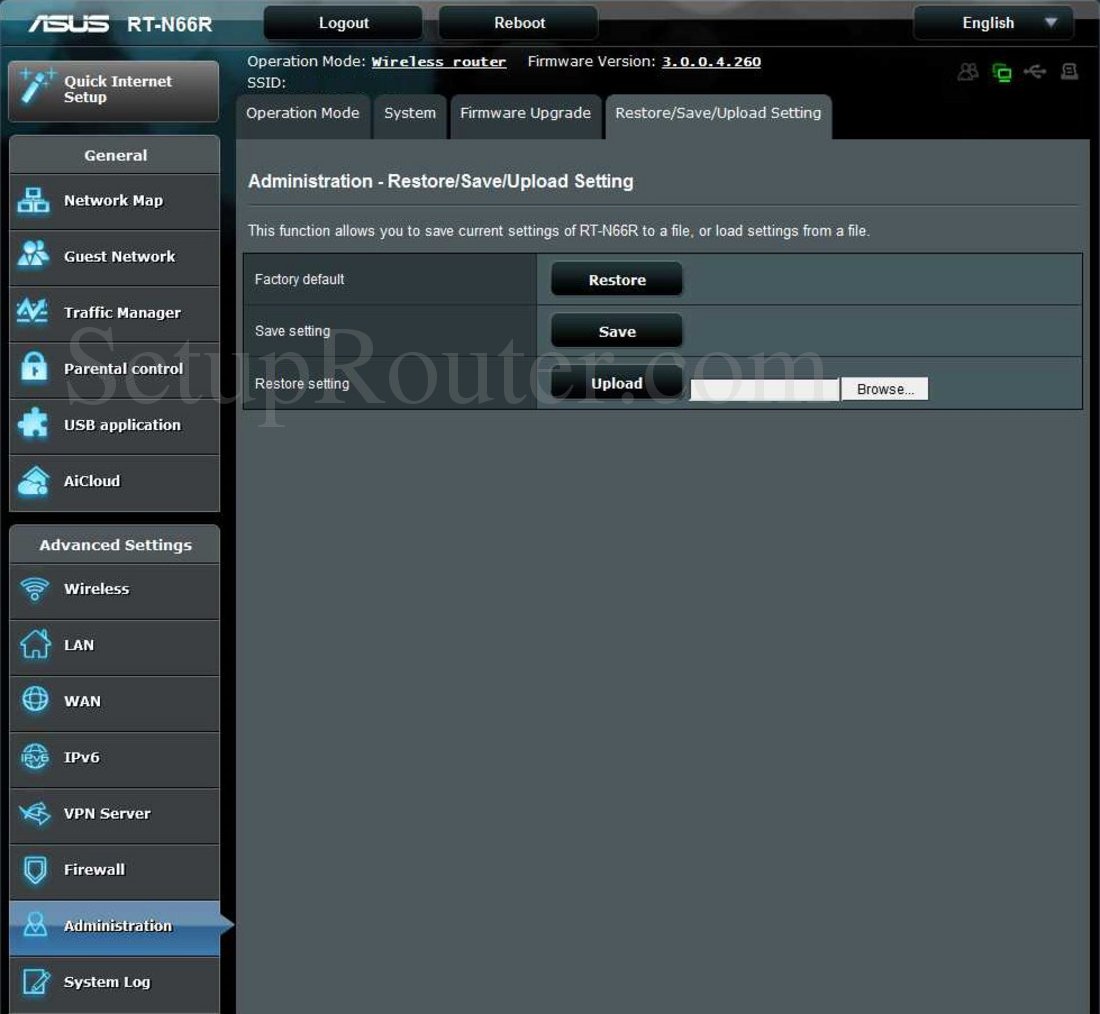Image resolution: width=1100 pixels, height=1014 pixels.
Task: Switch to the System tab
Action: tap(410, 114)
